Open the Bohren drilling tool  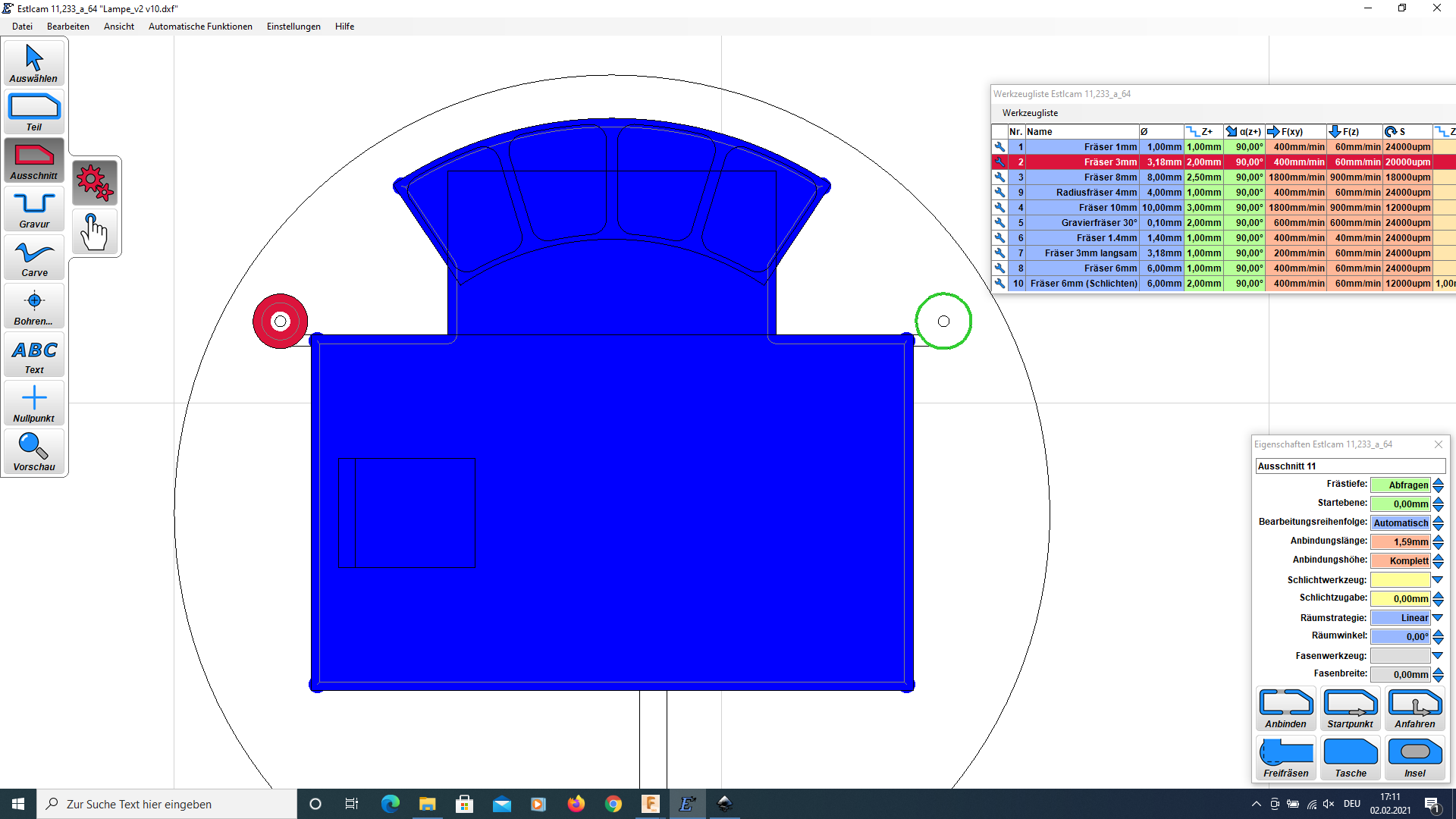point(34,306)
